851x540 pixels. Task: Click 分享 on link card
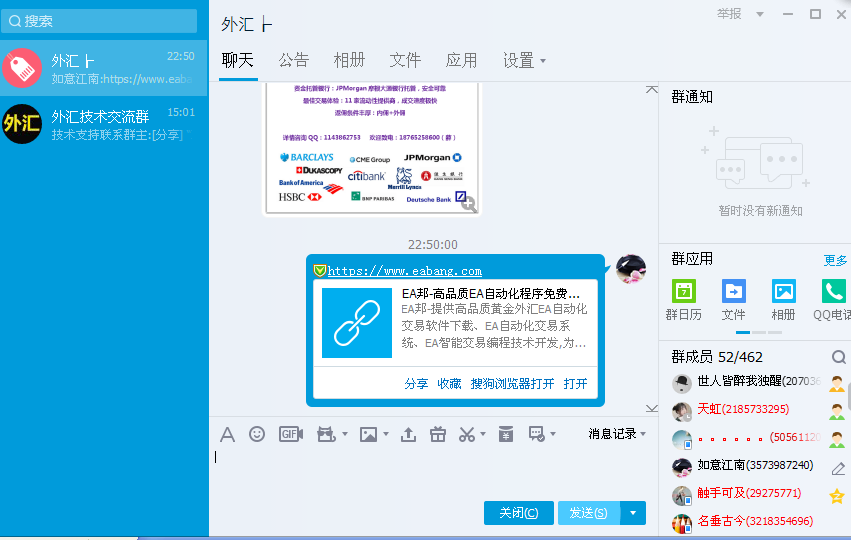pos(416,384)
